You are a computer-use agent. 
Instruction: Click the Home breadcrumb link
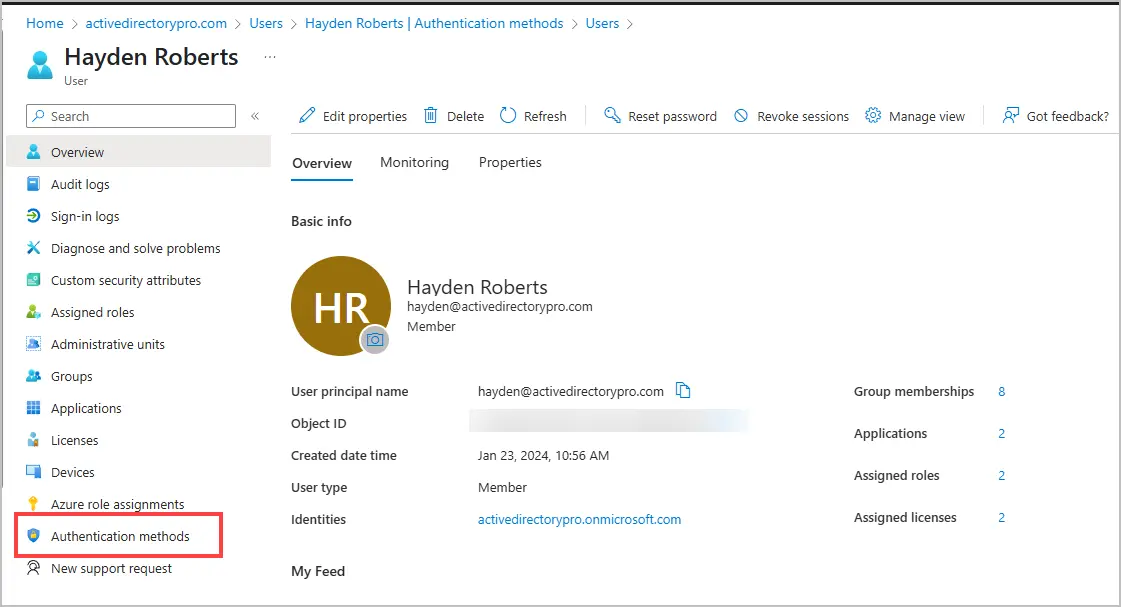tap(45, 23)
